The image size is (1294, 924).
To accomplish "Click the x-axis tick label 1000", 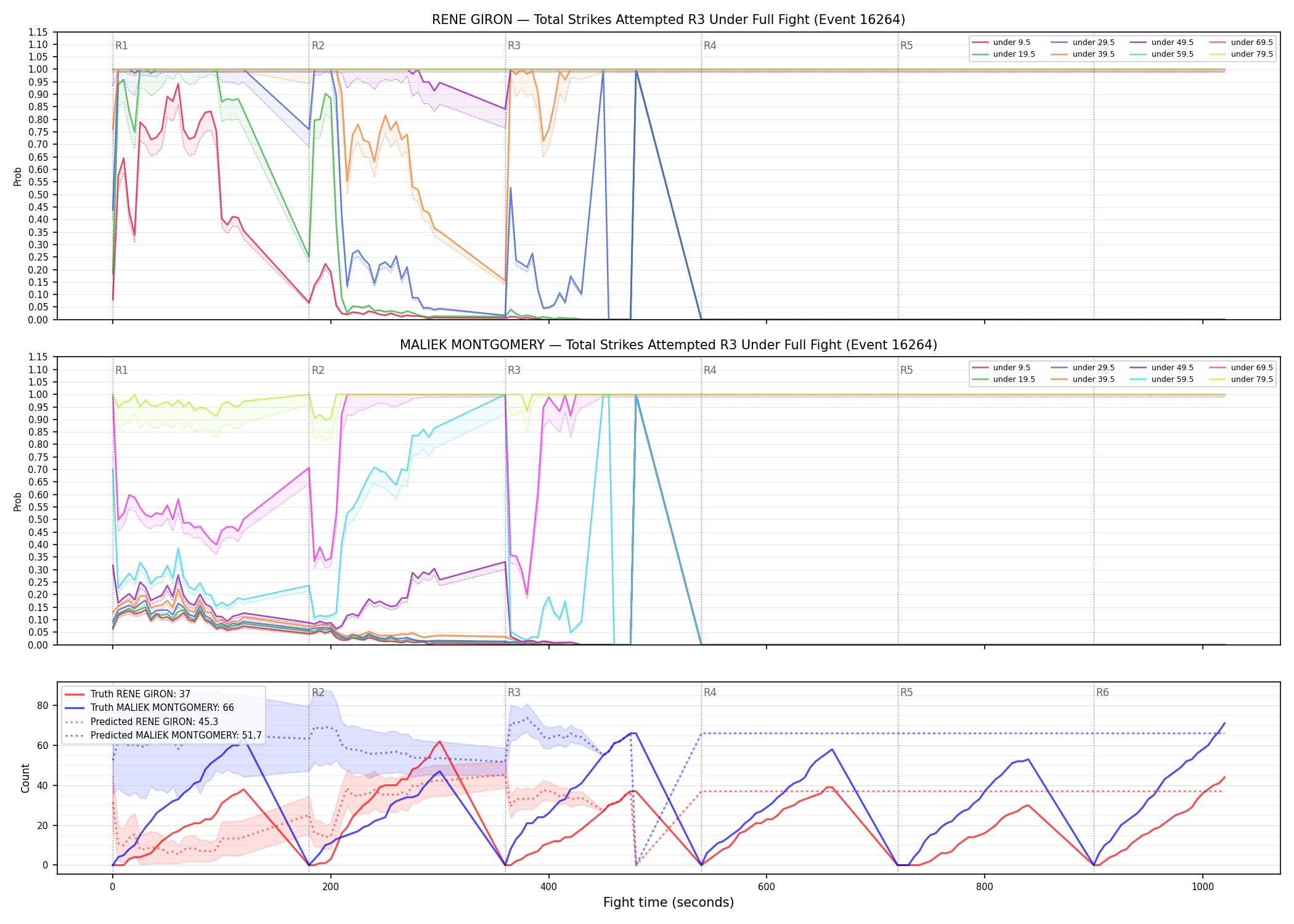I will tap(1203, 887).
